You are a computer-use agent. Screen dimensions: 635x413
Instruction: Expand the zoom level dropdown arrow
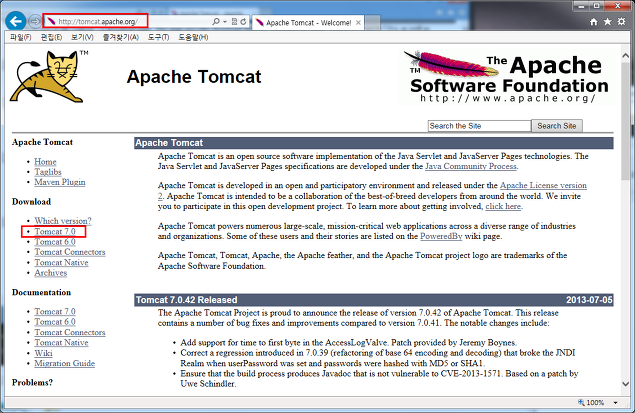[616, 402]
